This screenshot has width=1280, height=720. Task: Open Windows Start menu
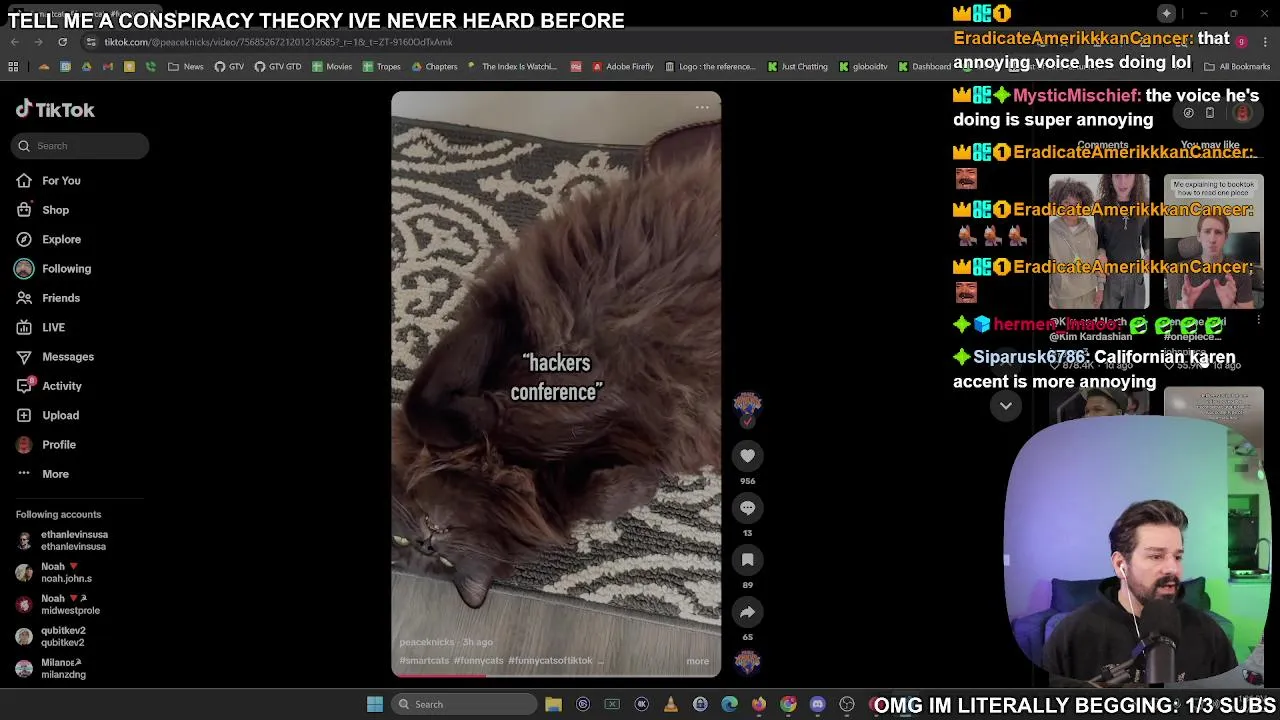[x=374, y=704]
